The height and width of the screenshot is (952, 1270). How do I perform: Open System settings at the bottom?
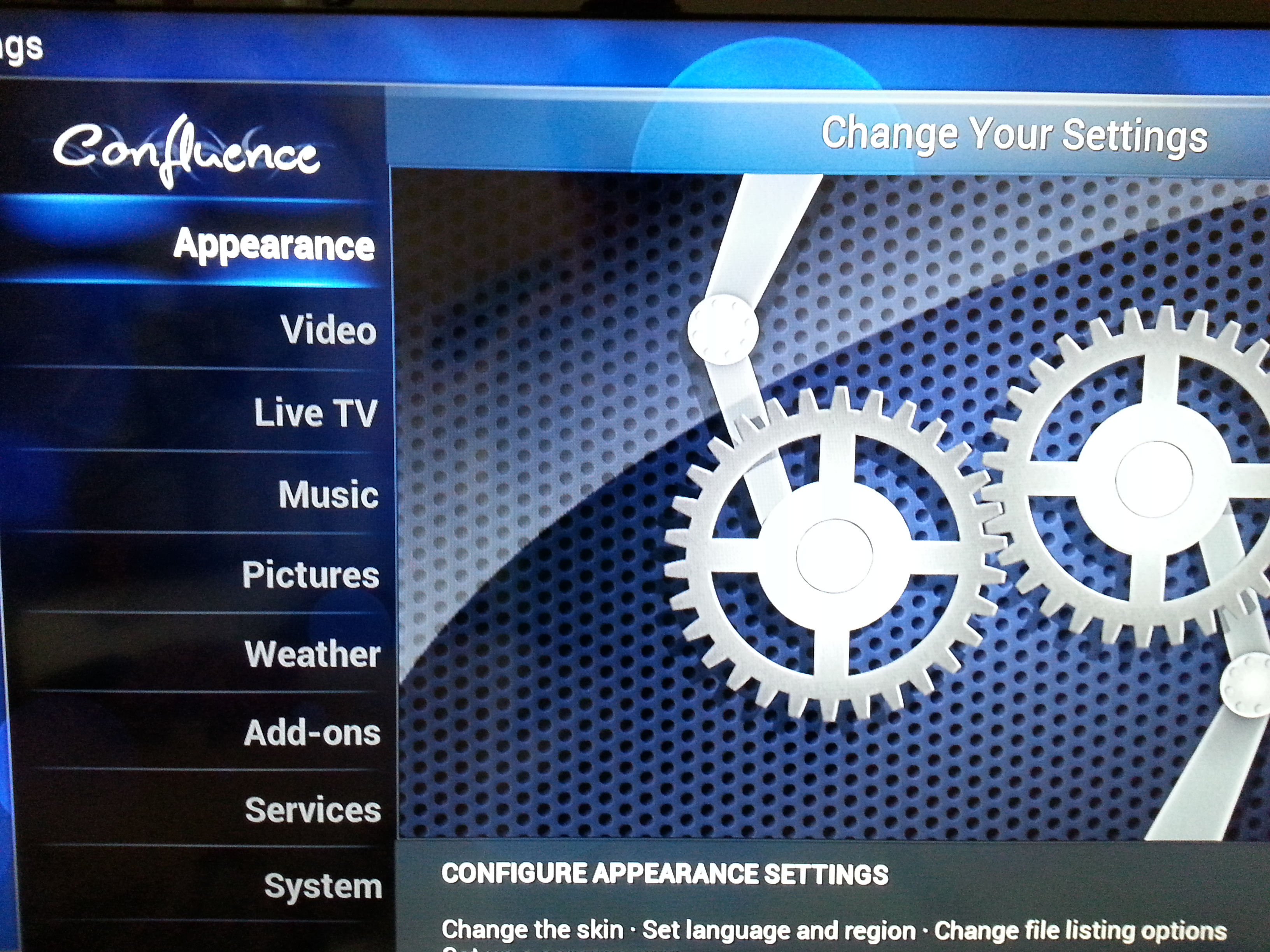pyautogui.click(x=323, y=887)
